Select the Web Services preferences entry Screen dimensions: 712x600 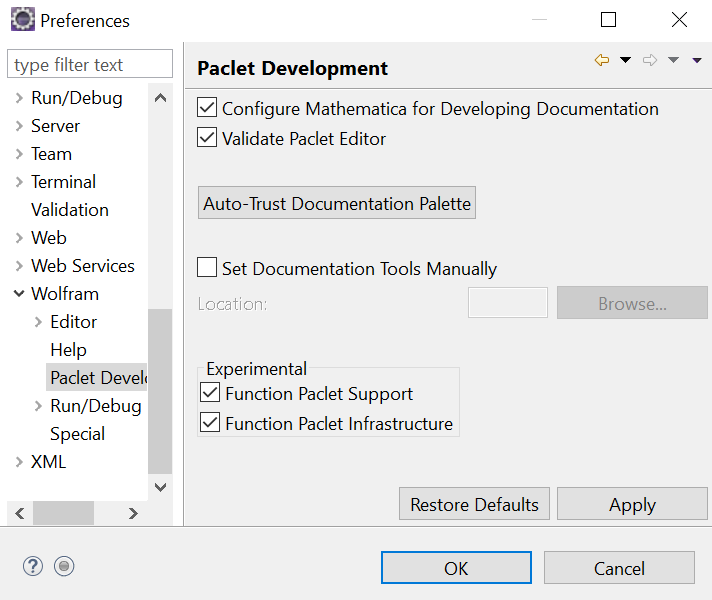point(83,266)
